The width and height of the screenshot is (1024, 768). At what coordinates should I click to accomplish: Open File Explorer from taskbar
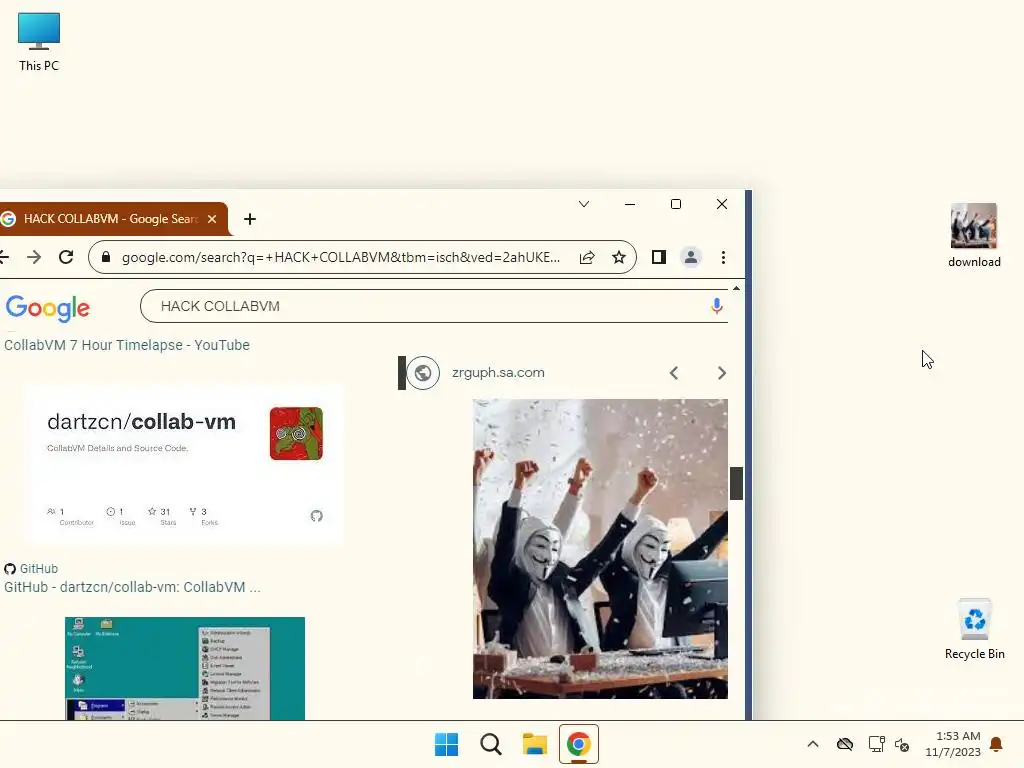click(x=534, y=744)
